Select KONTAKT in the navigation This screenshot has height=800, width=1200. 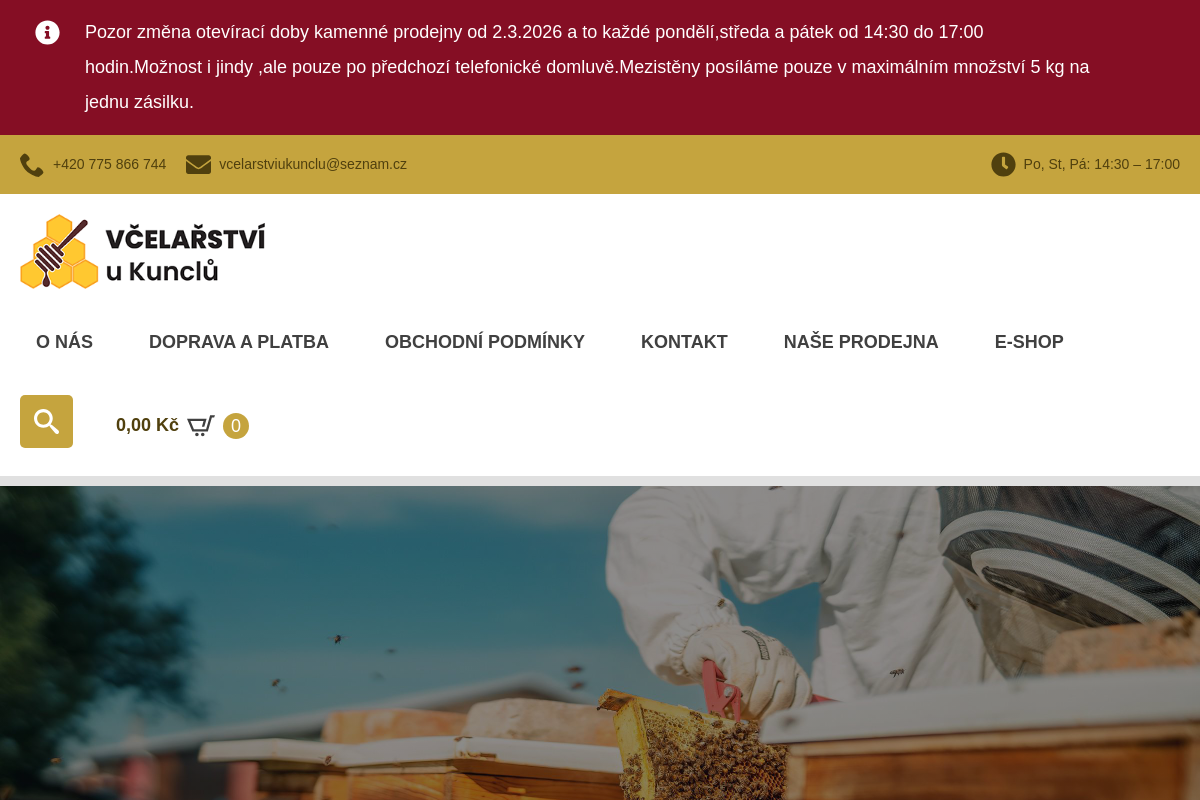(x=684, y=342)
